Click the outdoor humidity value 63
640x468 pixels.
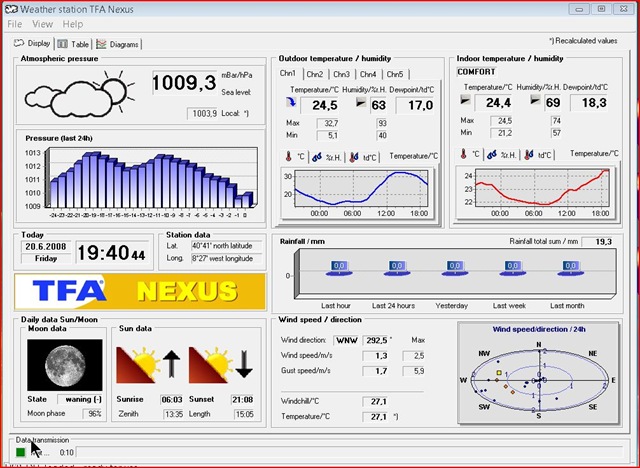(378, 105)
